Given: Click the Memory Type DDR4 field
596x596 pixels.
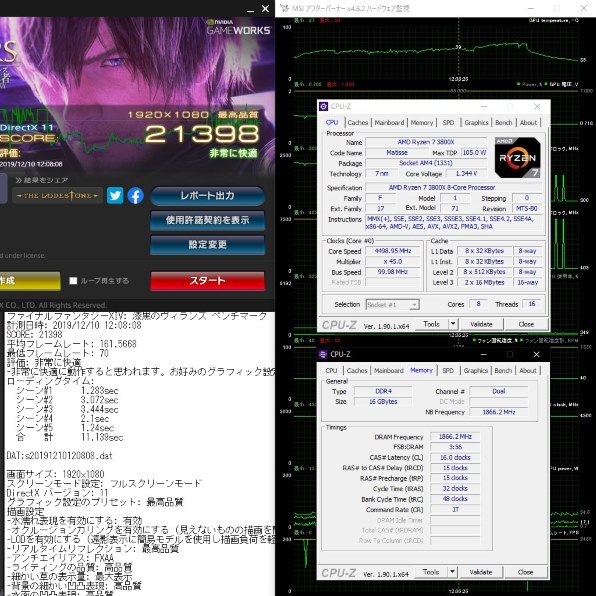Looking at the screenshot, I should click(x=383, y=391).
